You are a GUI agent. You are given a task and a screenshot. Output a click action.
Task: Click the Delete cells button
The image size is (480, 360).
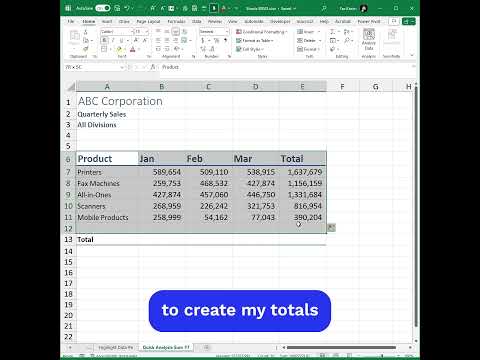309,40
